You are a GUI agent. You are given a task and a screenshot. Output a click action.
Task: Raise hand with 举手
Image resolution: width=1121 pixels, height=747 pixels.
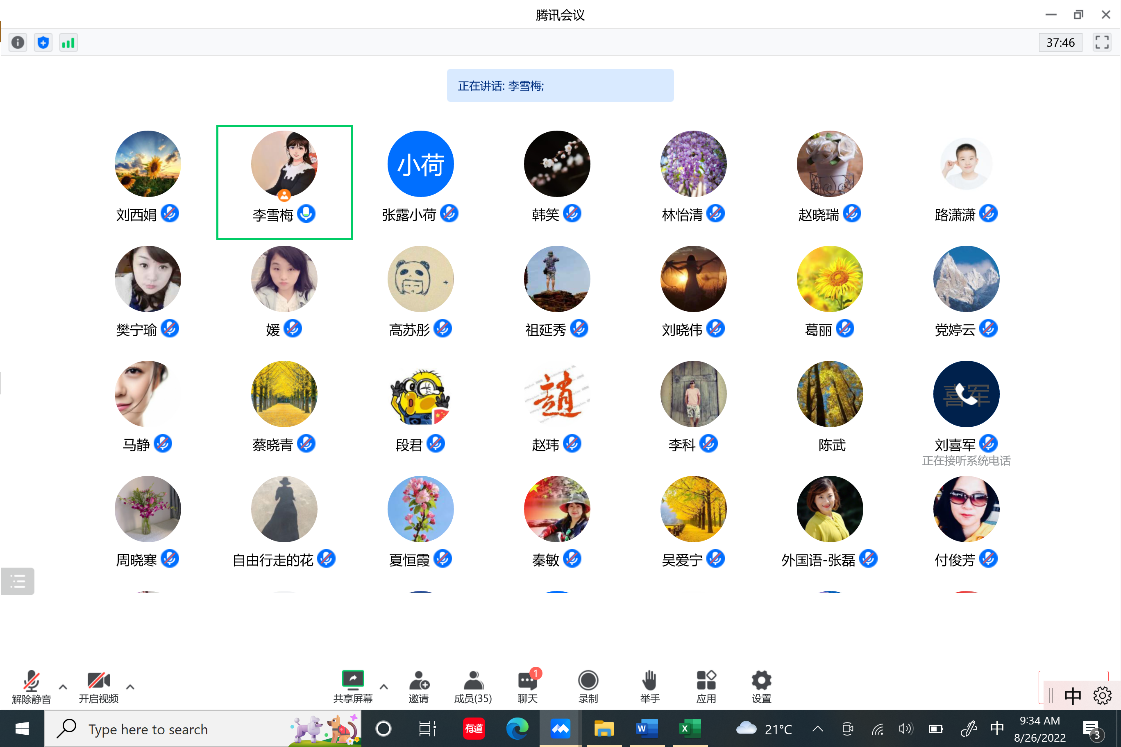(x=649, y=686)
